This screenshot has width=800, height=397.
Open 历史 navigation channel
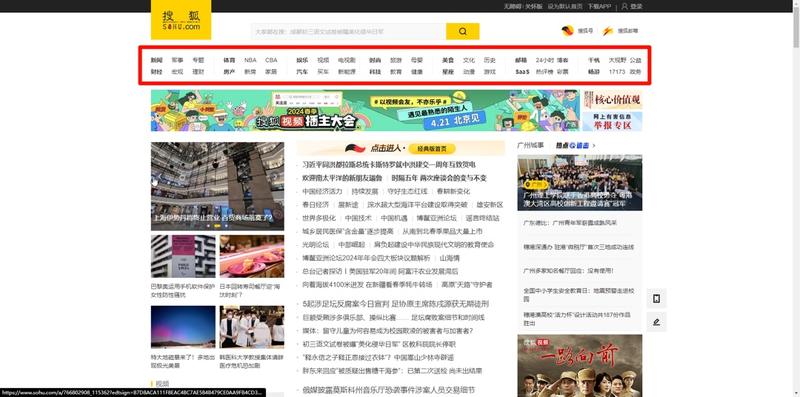pos(489,60)
